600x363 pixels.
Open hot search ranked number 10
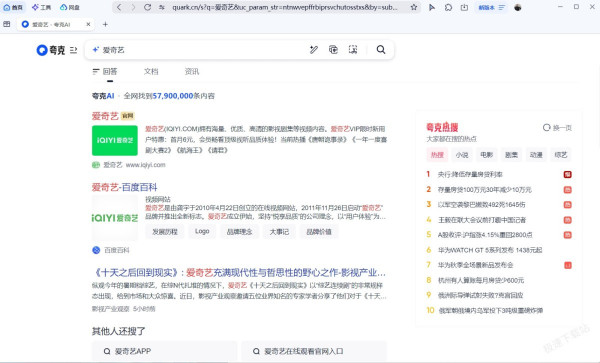point(490,311)
